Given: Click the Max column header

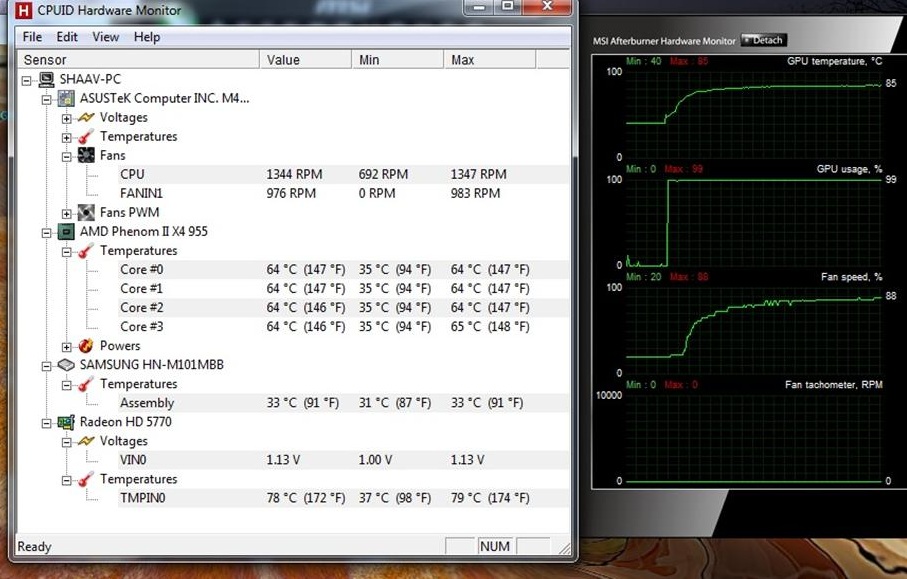Looking at the screenshot, I should (x=490, y=60).
